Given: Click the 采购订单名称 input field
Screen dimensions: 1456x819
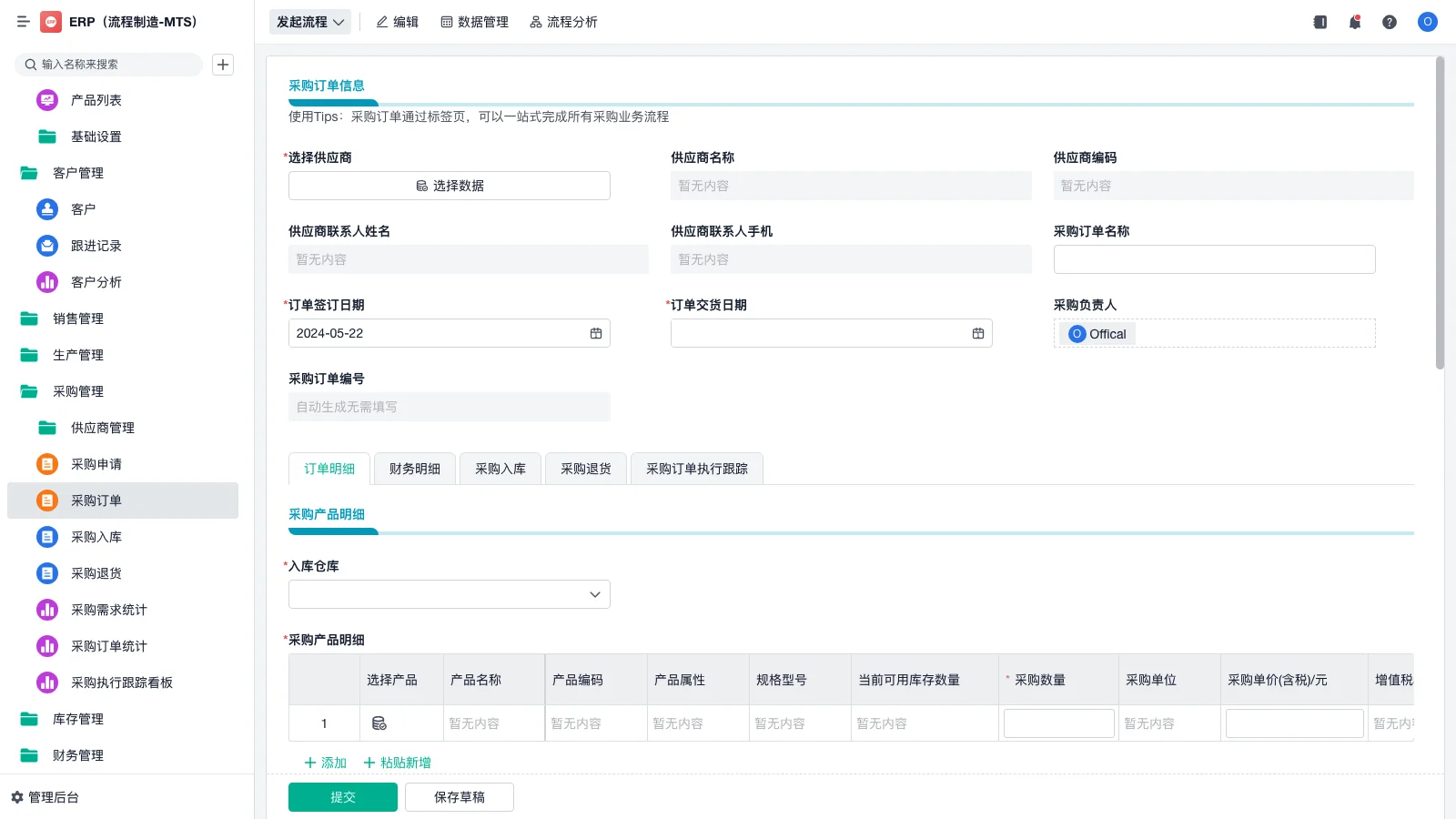Looking at the screenshot, I should tap(1214, 259).
